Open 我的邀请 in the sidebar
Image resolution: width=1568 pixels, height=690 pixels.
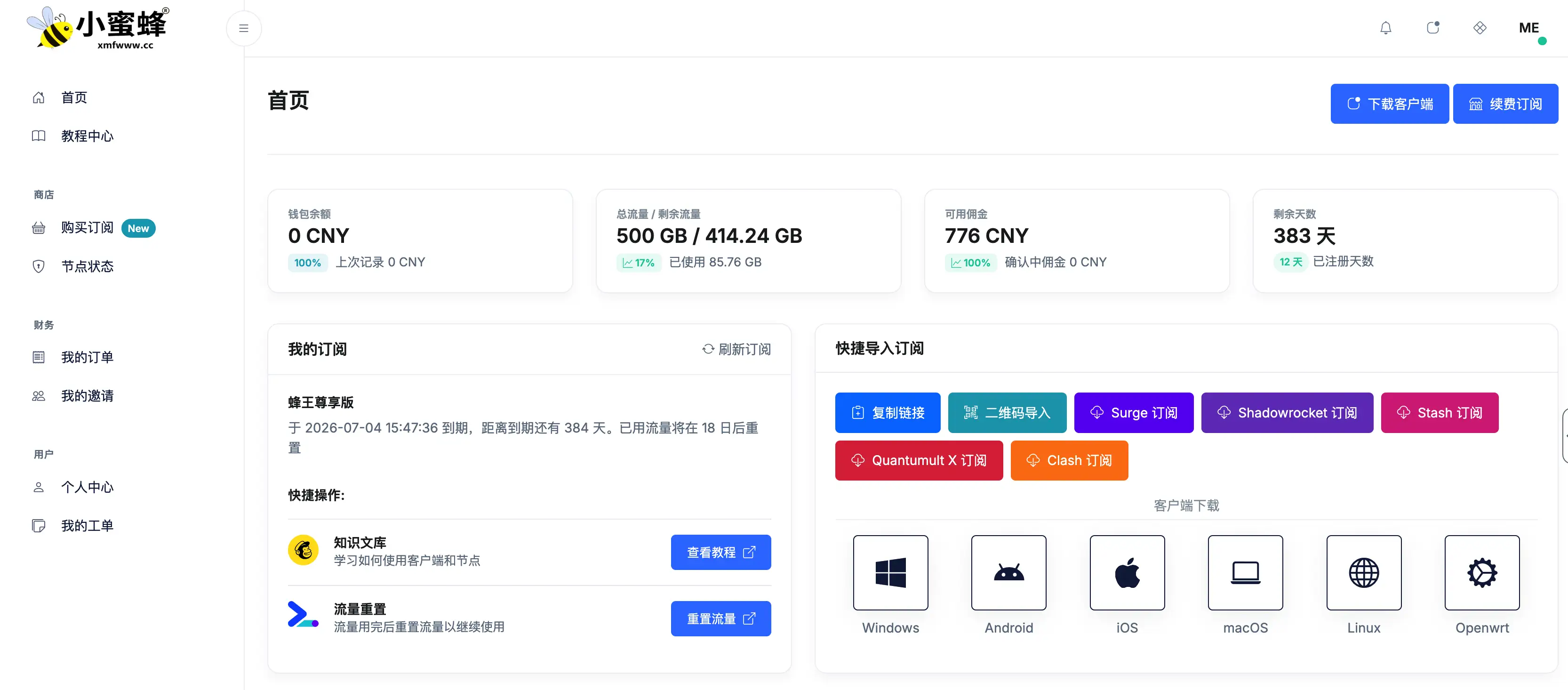[x=87, y=395]
